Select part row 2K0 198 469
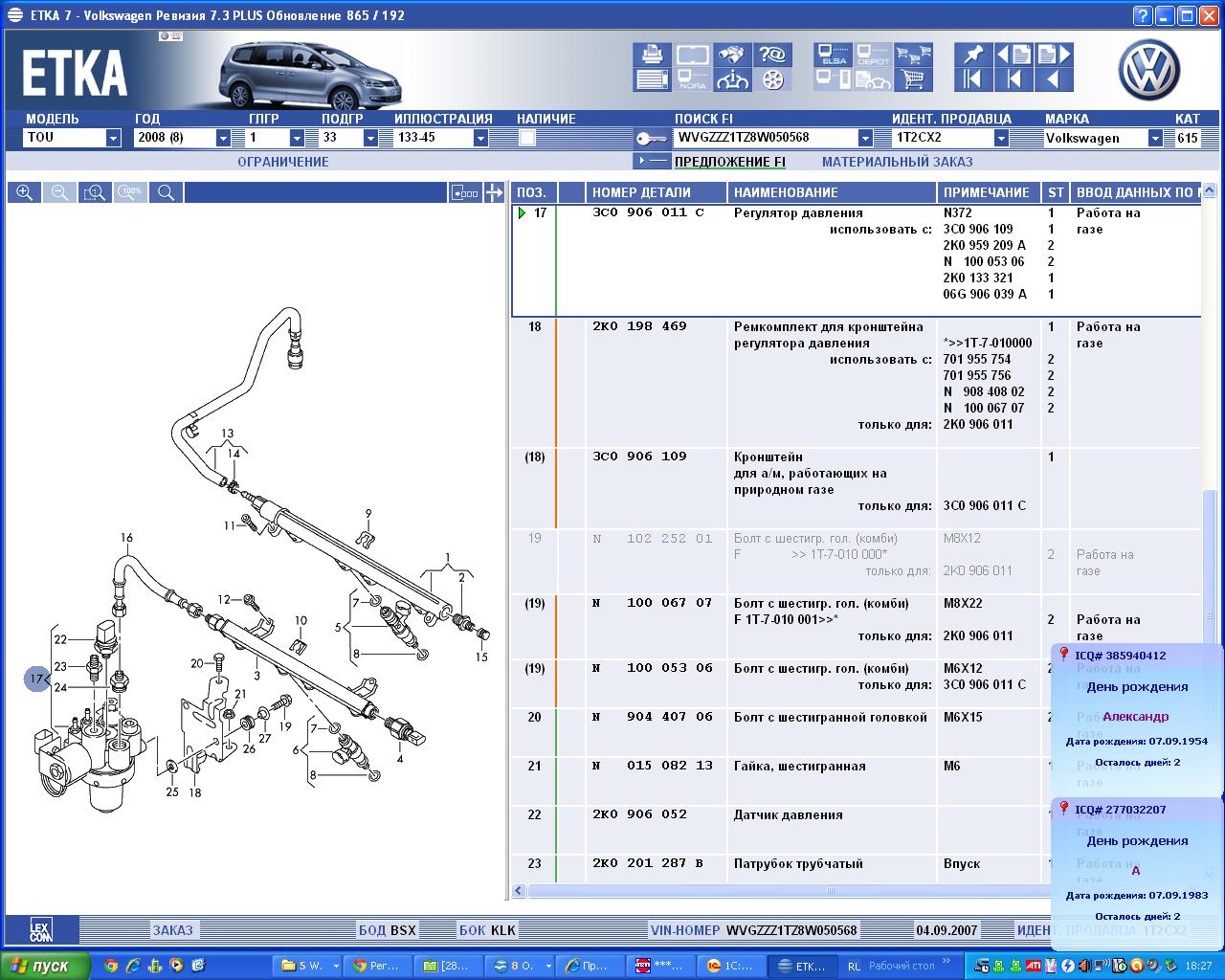The image size is (1225, 980). tap(855, 382)
